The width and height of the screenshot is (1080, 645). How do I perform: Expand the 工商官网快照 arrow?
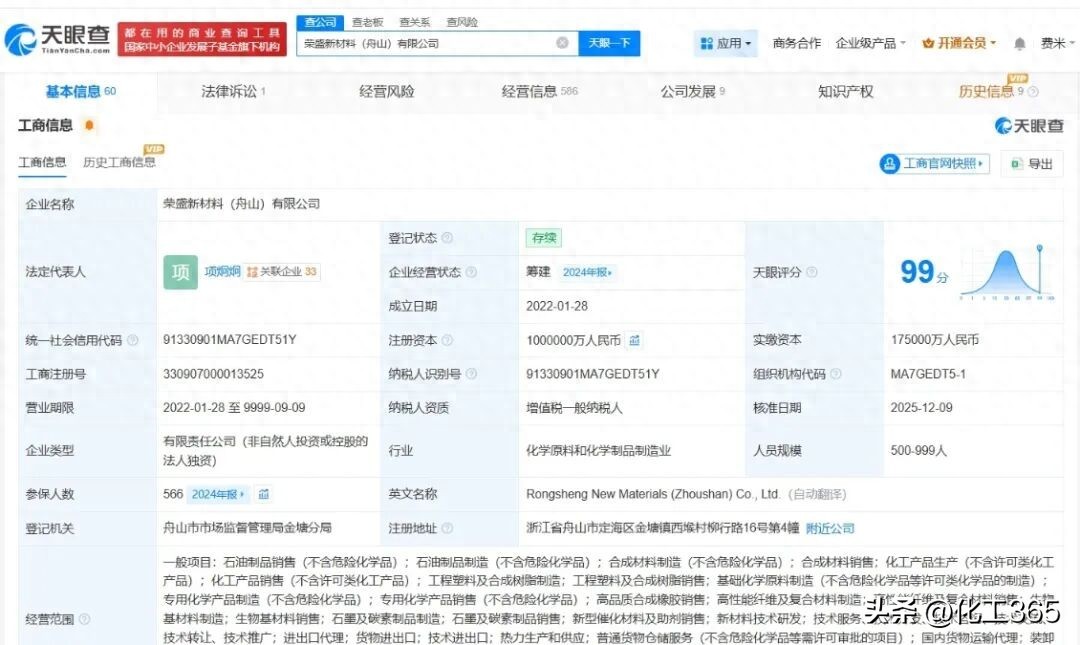982,164
